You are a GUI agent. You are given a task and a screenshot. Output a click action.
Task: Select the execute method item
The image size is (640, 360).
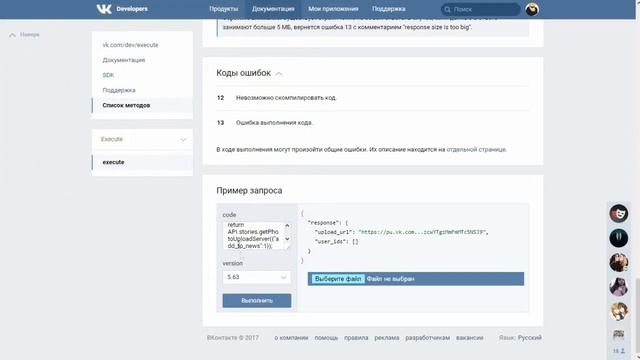(x=142, y=162)
